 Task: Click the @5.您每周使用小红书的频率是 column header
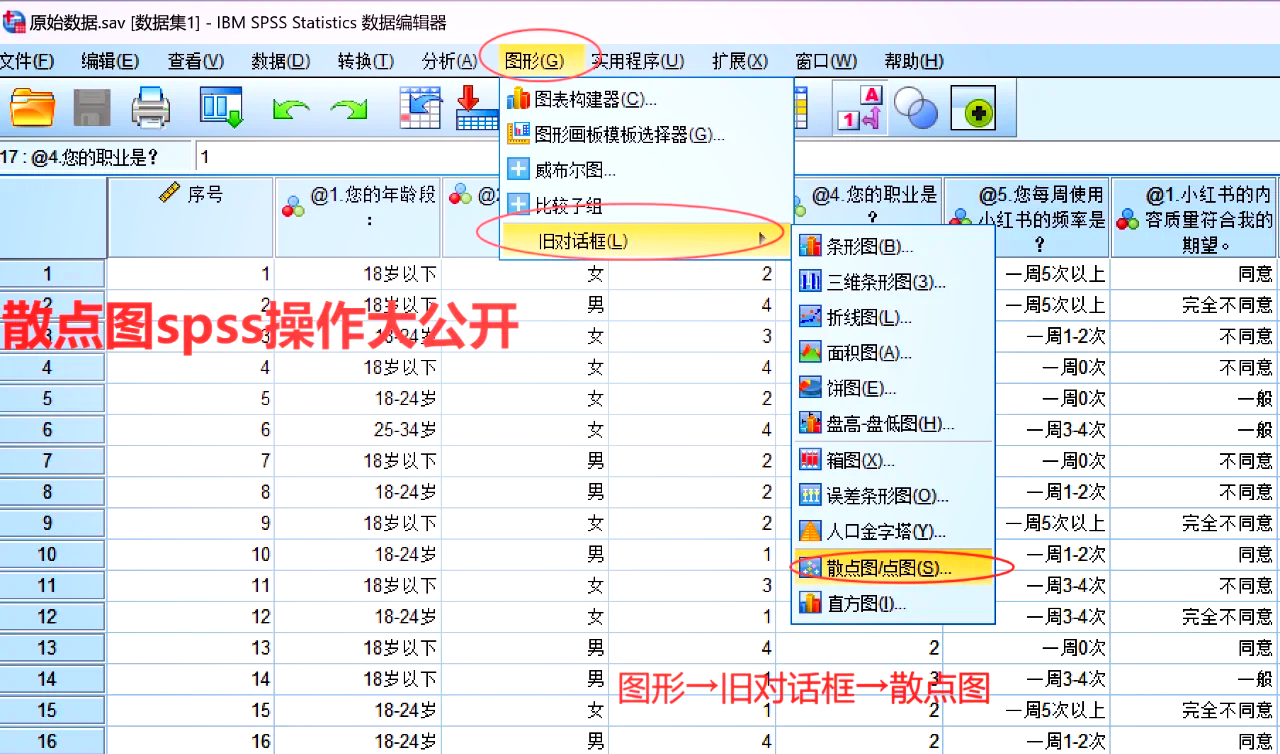click(x=1027, y=218)
